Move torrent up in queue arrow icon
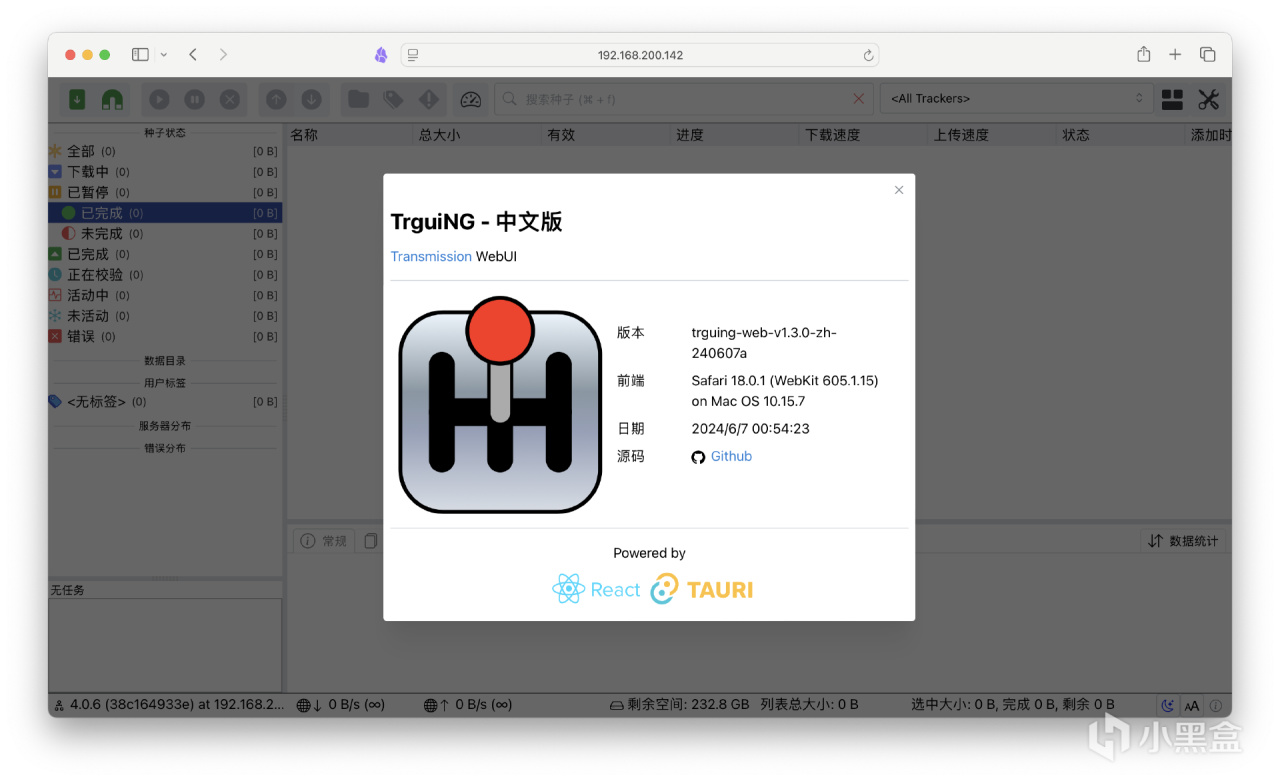Screen dimensions: 1280x781 coord(276,99)
